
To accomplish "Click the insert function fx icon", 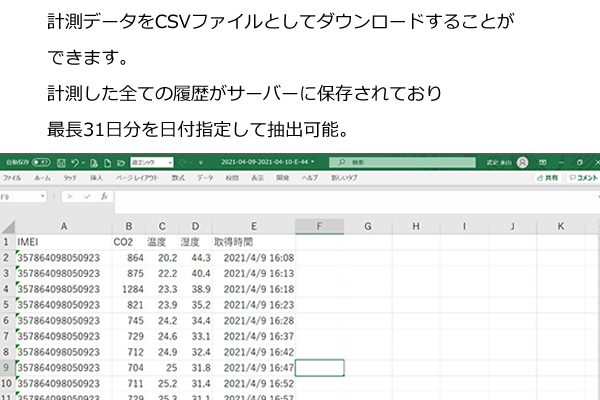I will tap(104, 197).
